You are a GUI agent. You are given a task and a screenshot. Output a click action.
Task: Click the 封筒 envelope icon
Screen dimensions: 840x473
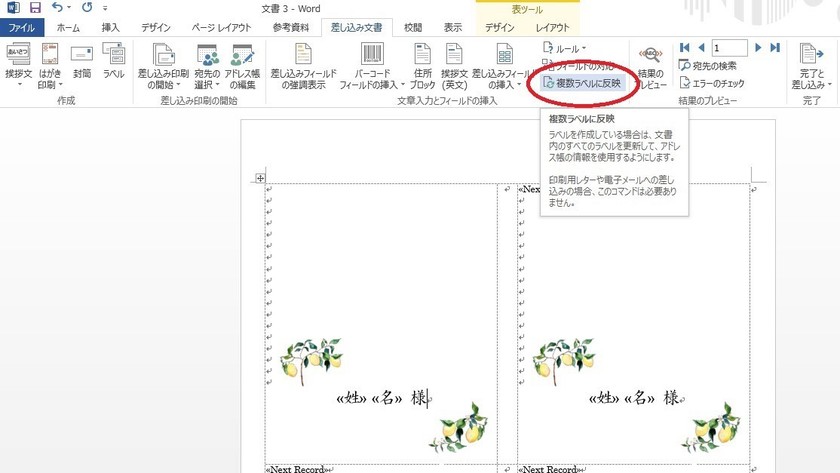click(x=82, y=62)
